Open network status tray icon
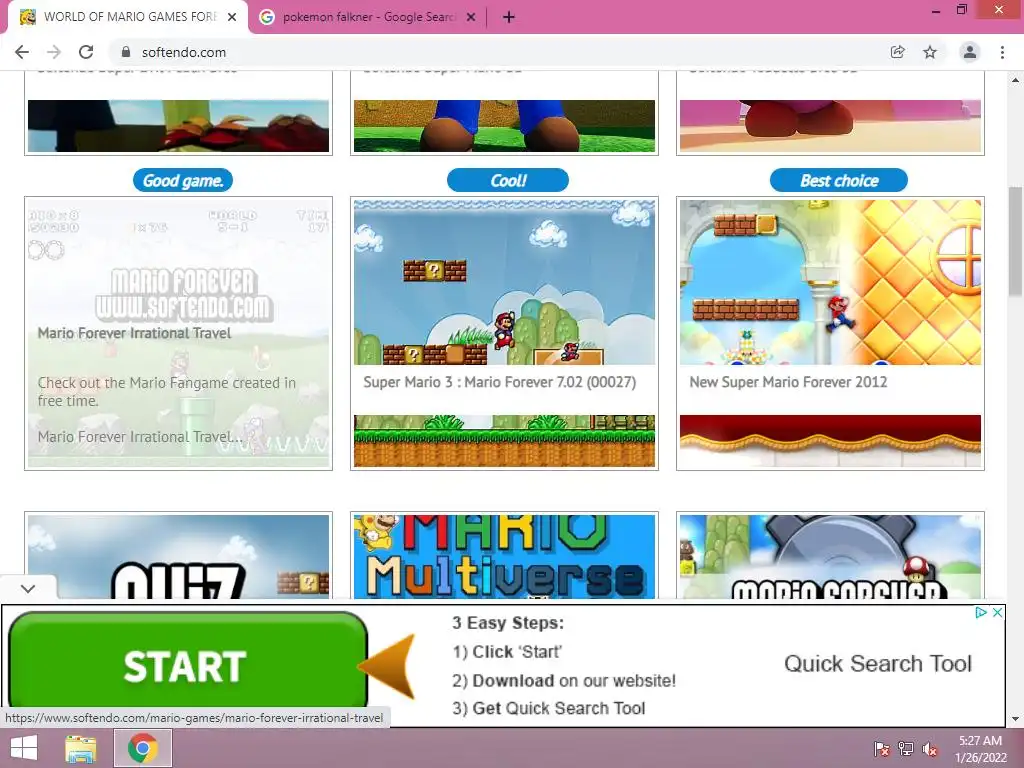 tap(906, 749)
